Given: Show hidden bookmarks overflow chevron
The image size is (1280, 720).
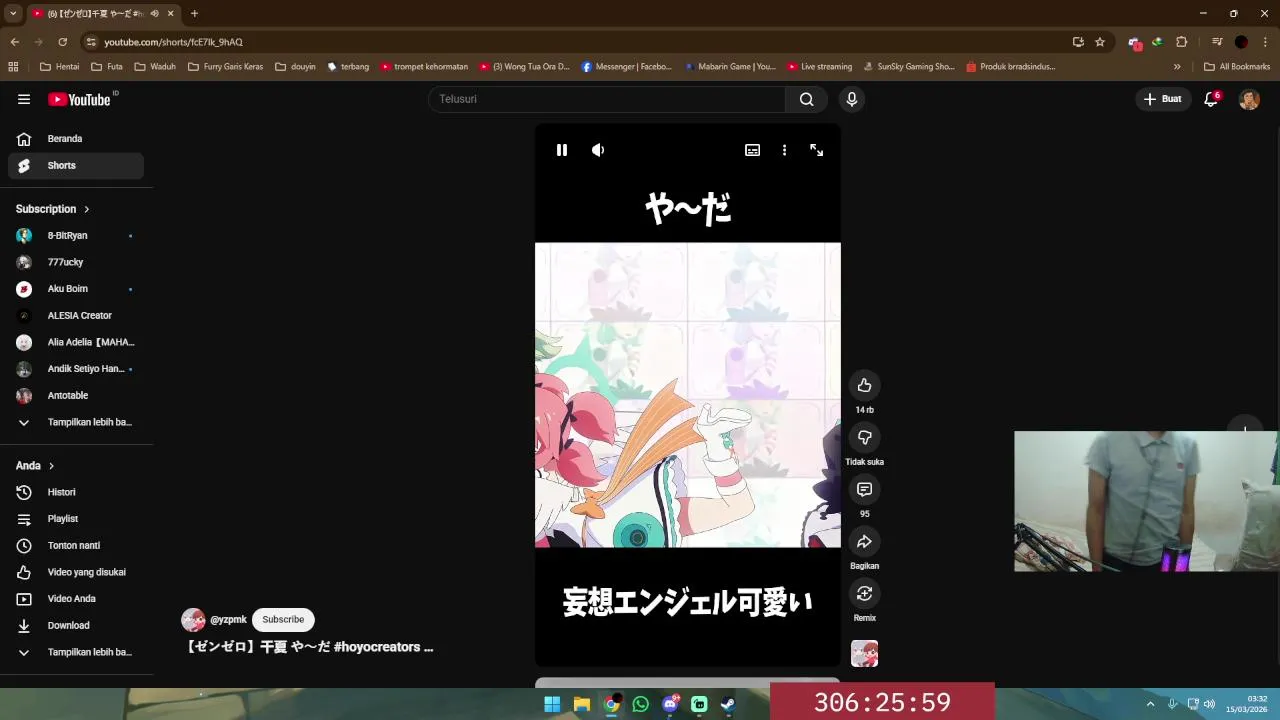Looking at the screenshot, I should tap(1177, 67).
